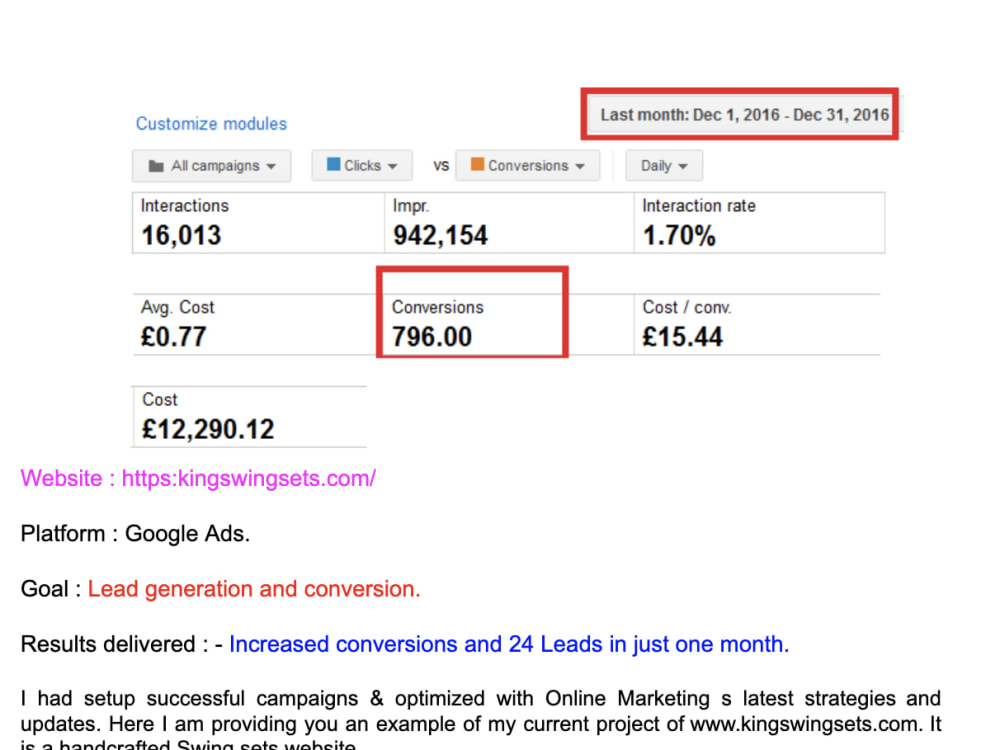Select the Cost / conv. value £15.44
This screenshot has width=1000, height=750.
[x=682, y=337]
